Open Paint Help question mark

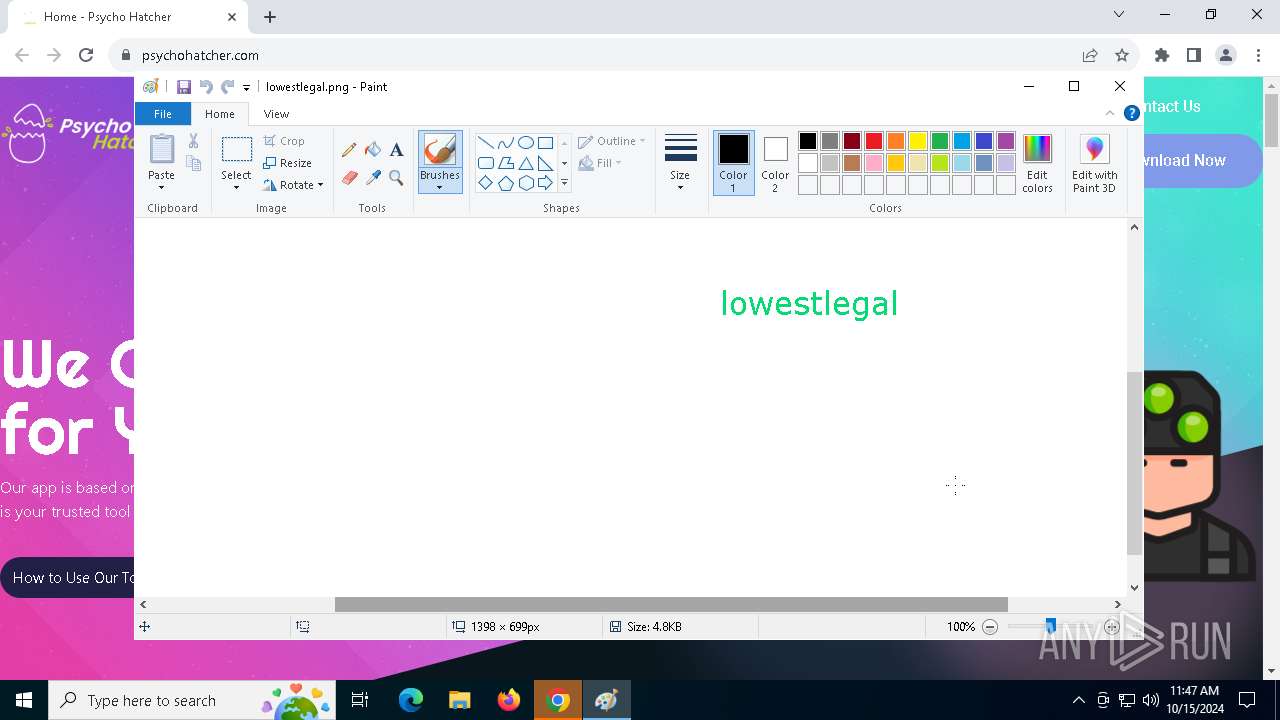[1132, 114]
